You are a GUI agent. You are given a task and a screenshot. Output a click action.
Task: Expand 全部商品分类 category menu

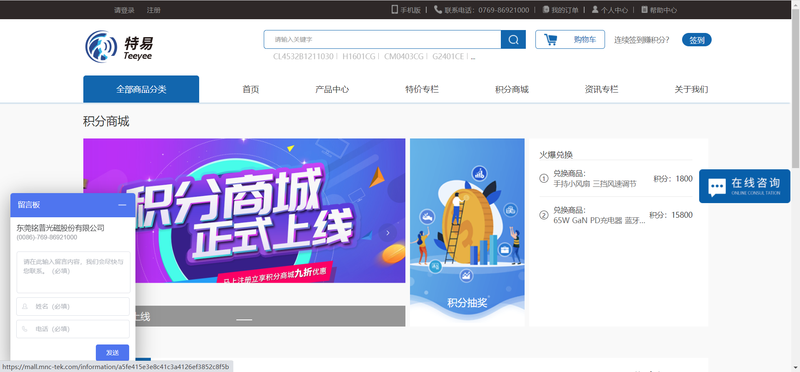pyautogui.click(x=141, y=89)
